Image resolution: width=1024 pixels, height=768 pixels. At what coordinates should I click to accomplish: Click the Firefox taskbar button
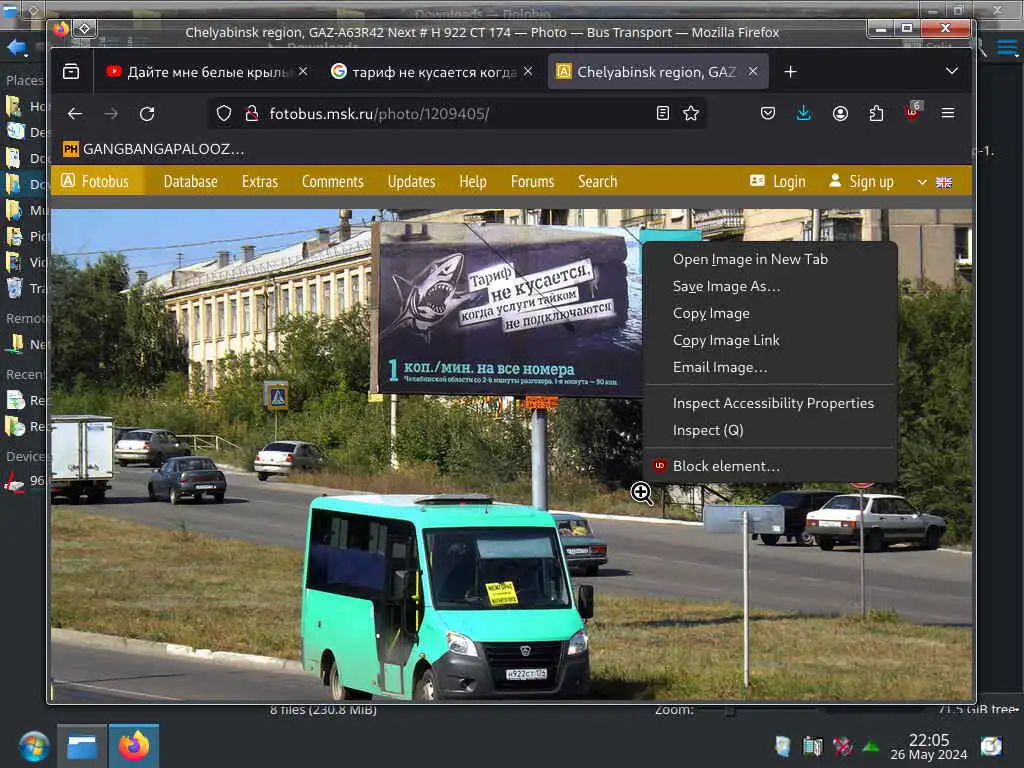(x=134, y=746)
